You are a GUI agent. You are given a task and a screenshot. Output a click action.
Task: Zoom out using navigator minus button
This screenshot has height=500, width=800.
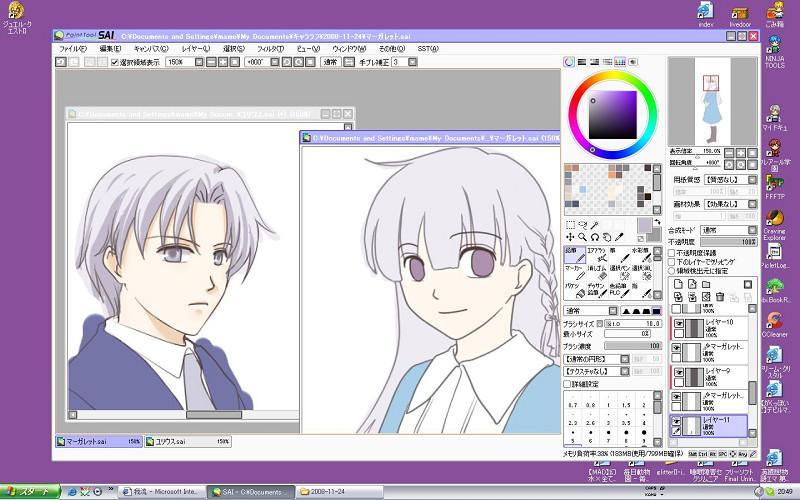[x=730, y=152]
